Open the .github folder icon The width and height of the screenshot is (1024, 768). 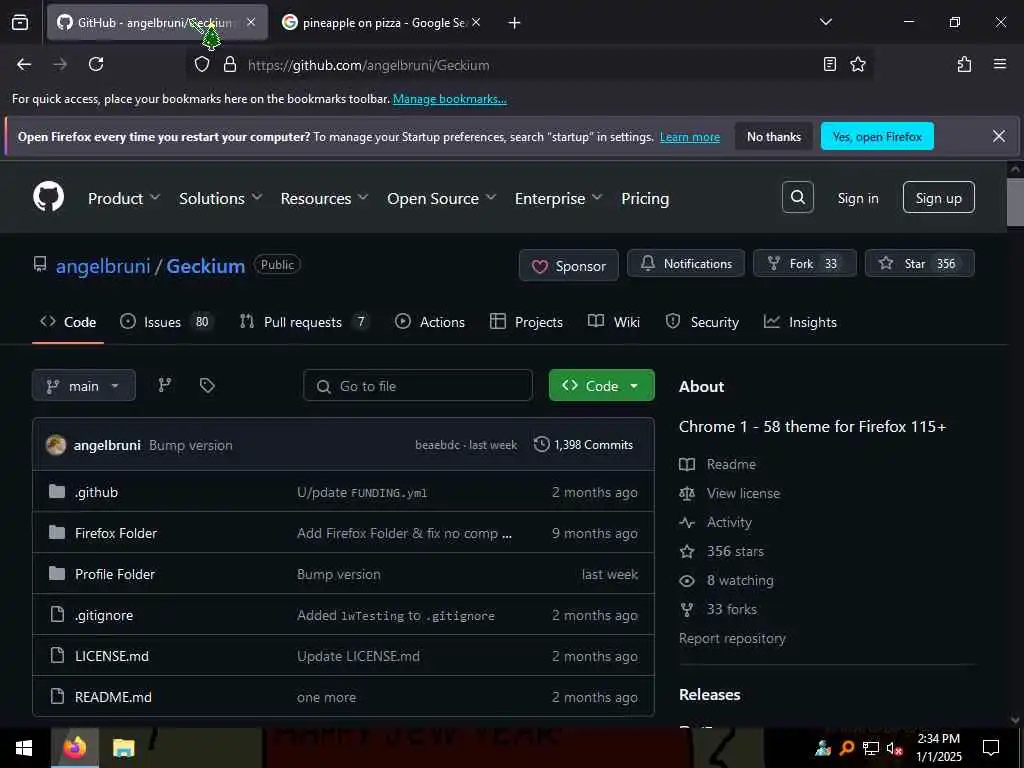point(57,491)
